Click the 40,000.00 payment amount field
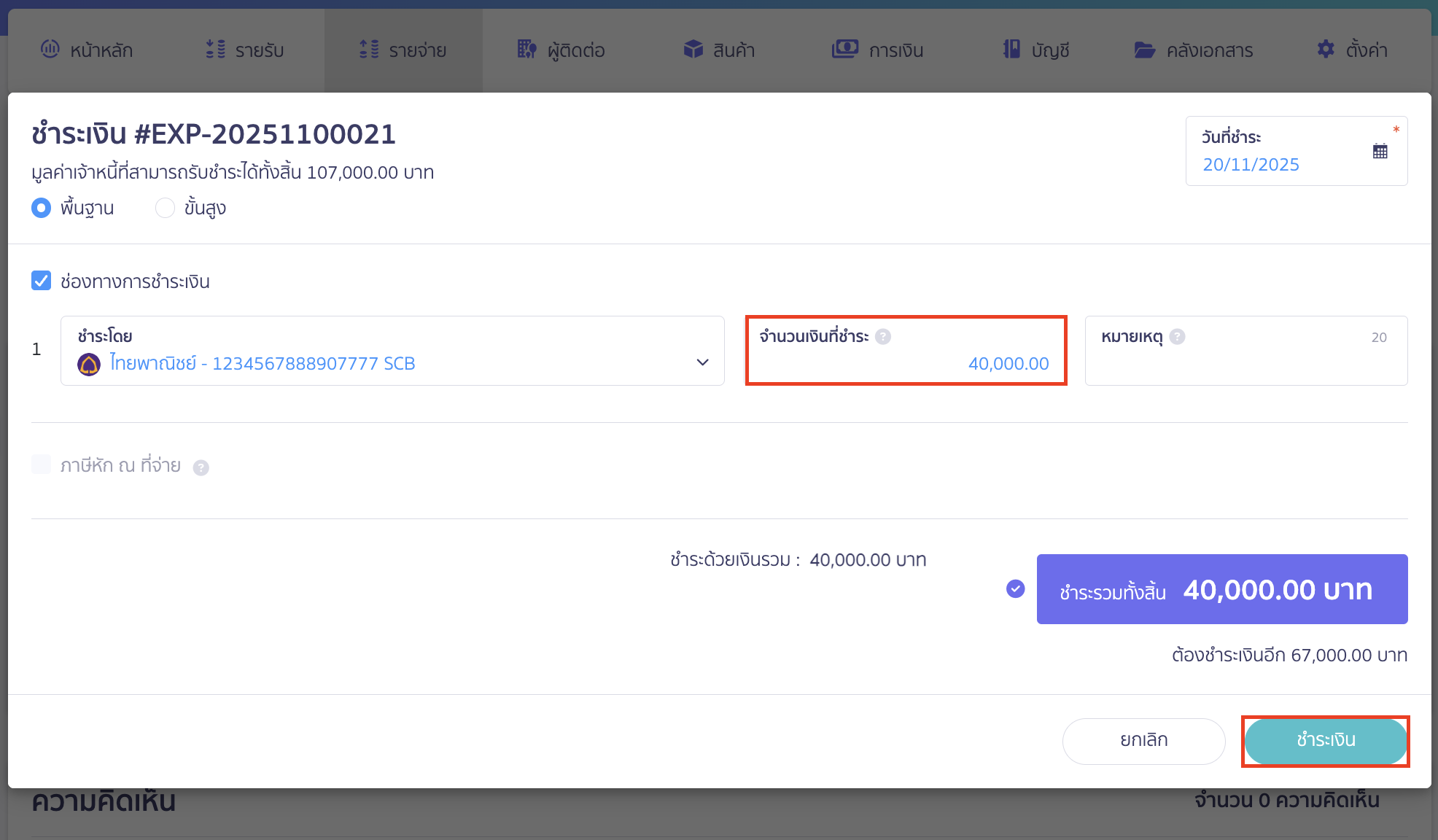 coord(1008,363)
